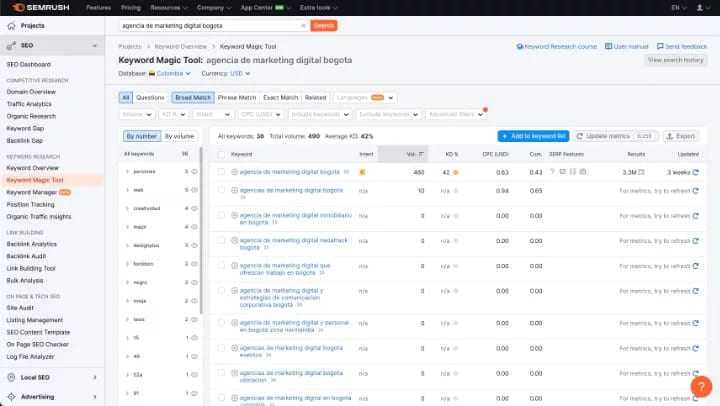Refresh metrics for 'agencias de marketing digital bogota' row

(x=696, y=191)
